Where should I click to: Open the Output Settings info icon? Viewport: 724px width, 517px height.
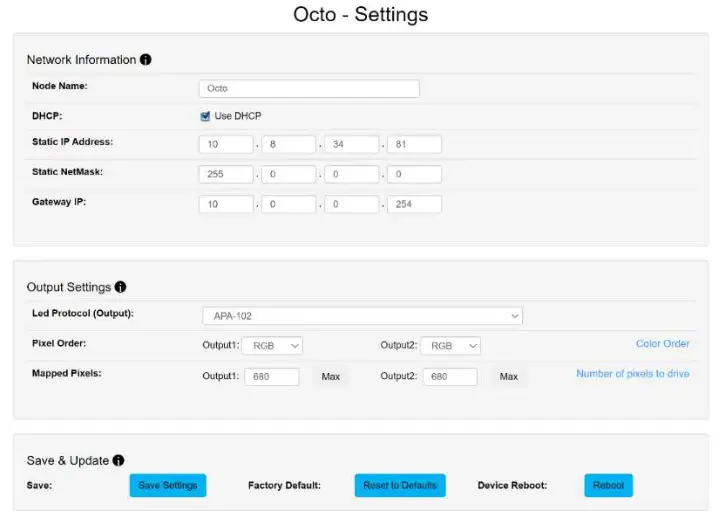[x=121, y=287]
